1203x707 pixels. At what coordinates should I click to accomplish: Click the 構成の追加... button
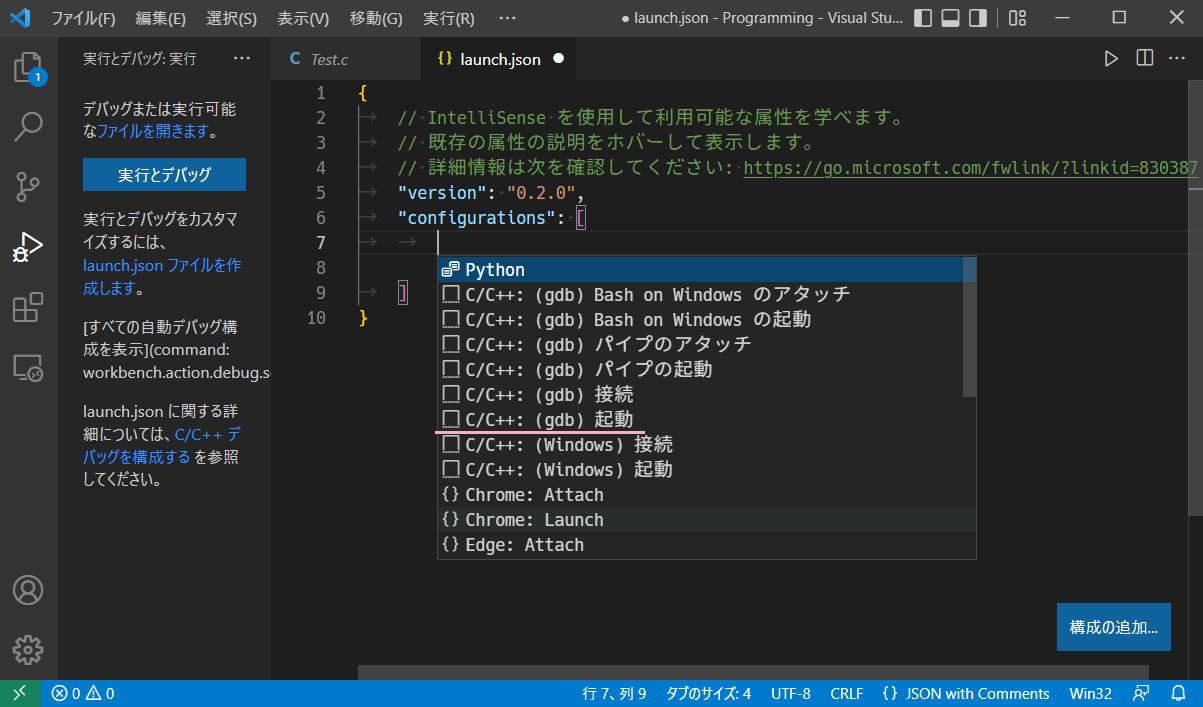click(x=1113, y=627)
